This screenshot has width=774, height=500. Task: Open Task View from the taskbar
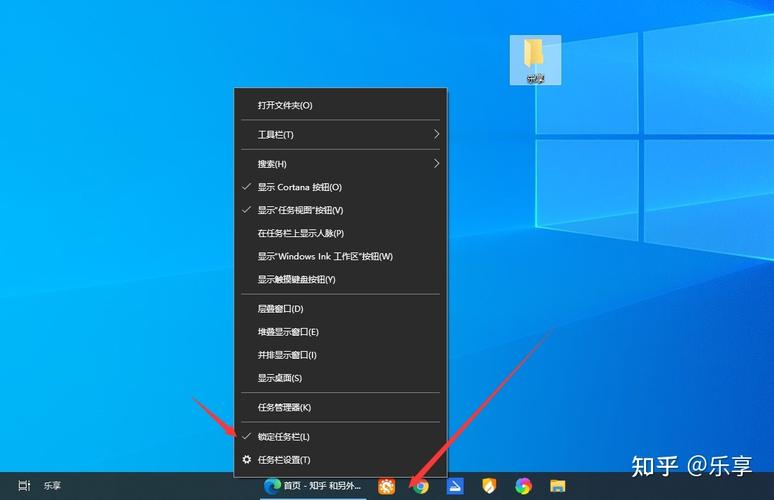(x=24, y=486)
